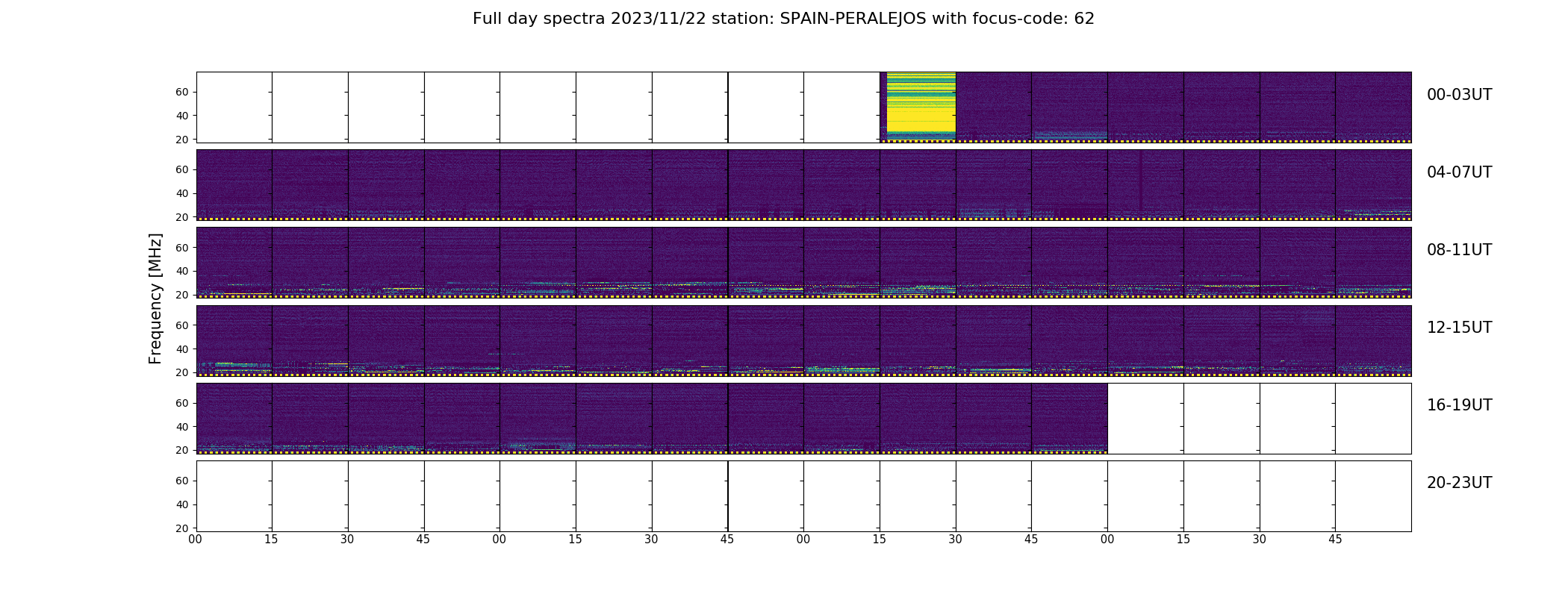
Task: Click the bright yellow saturated block in 00-03UT row
Action: [921, 105]
